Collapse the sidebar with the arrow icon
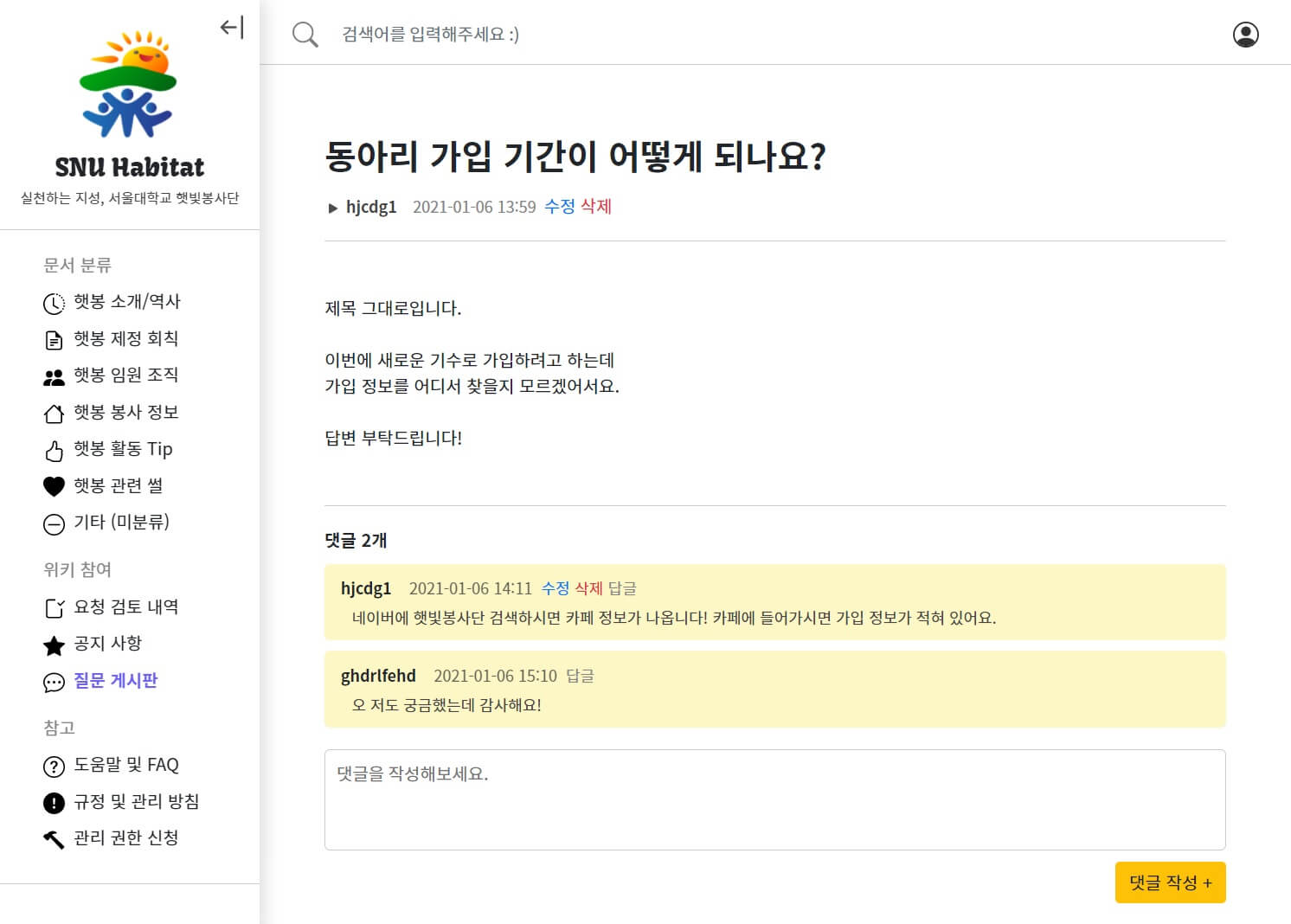 tap(232, 28)
